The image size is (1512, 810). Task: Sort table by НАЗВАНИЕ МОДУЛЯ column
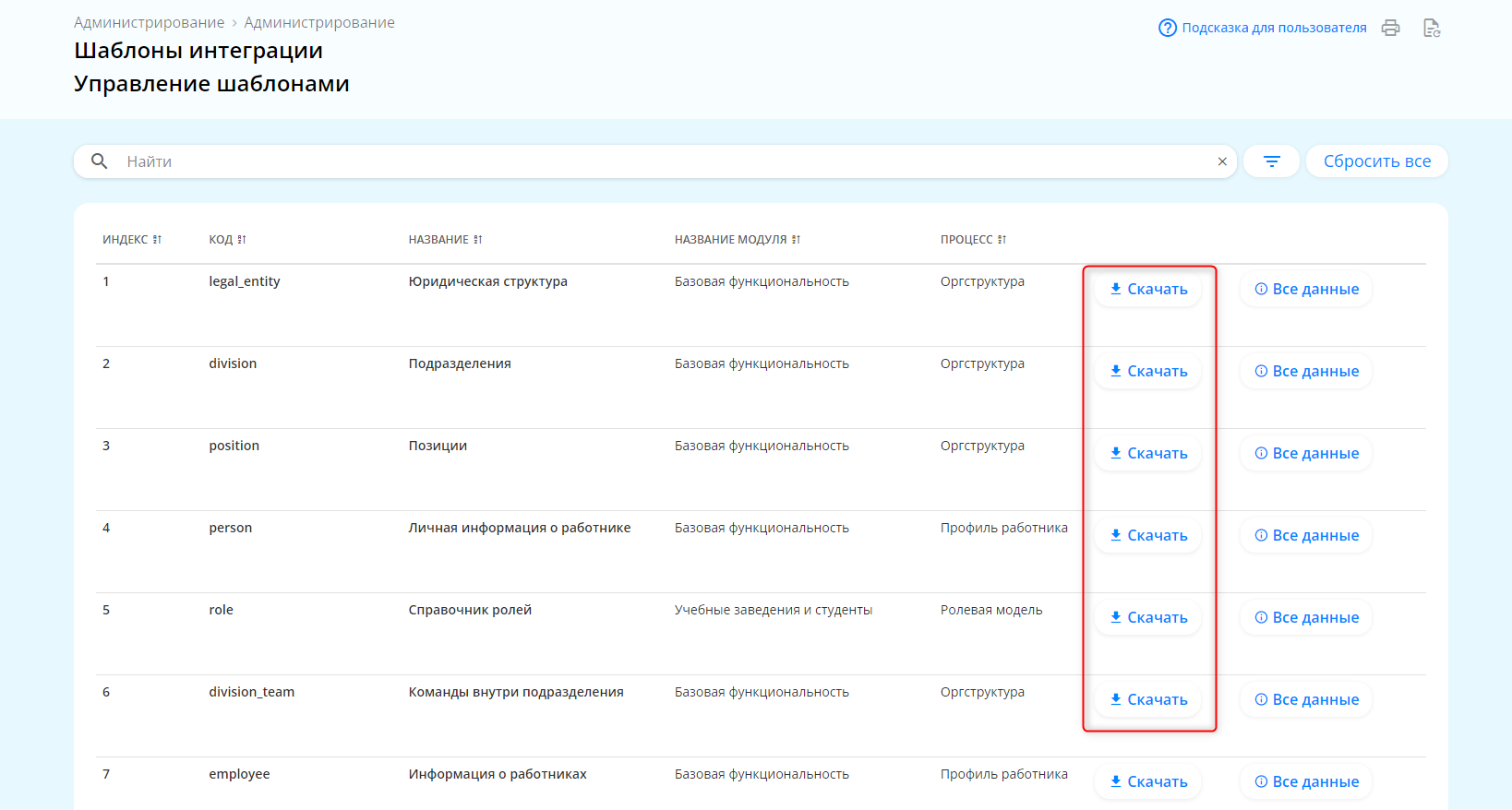737,240
